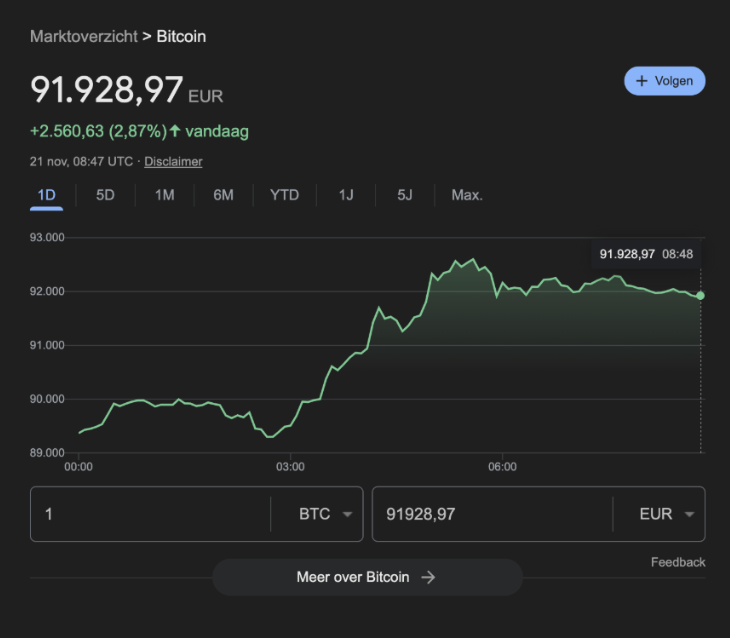The height and width of the screenshot is (638, 730).
Task: Open the Disclaimer link
Action: (173, 162)
